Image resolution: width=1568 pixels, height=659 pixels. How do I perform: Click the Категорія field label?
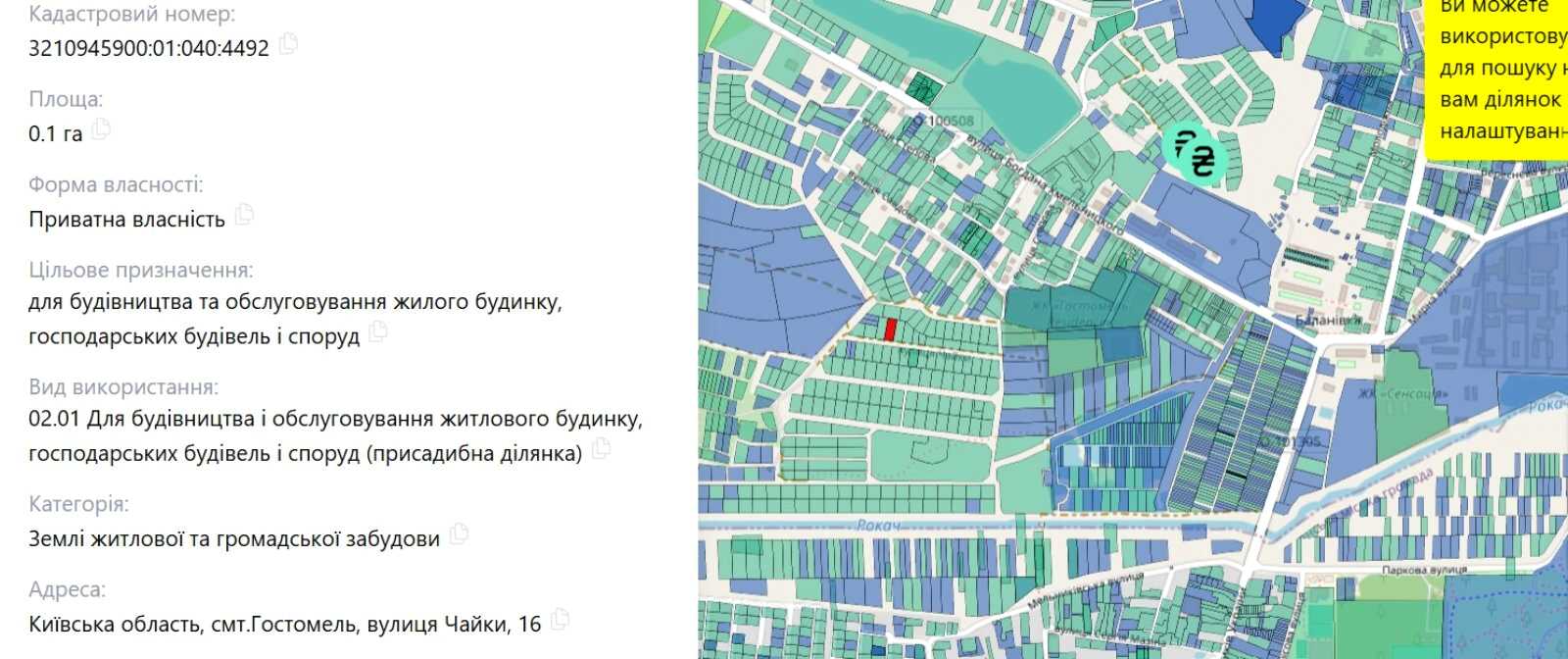tap(78, 504)
